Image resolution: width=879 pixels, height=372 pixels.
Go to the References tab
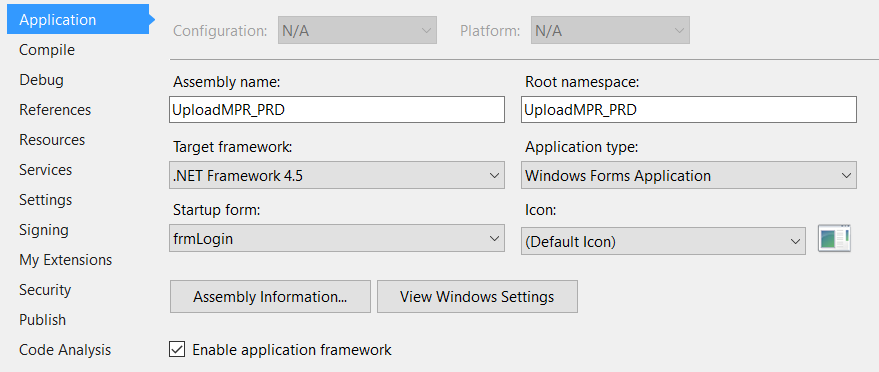[x=55, y=110]
